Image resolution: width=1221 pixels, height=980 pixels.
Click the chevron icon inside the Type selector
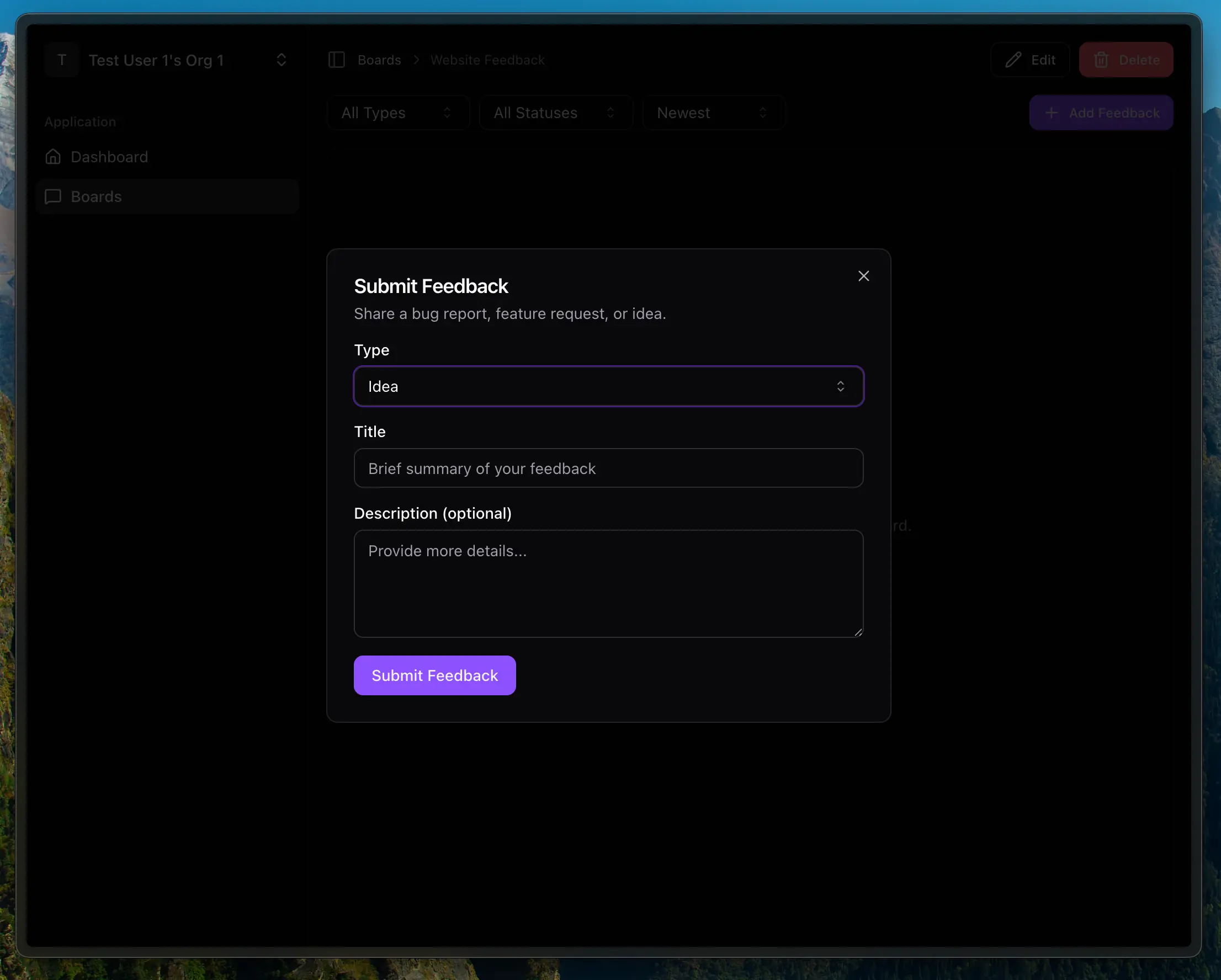842,386
